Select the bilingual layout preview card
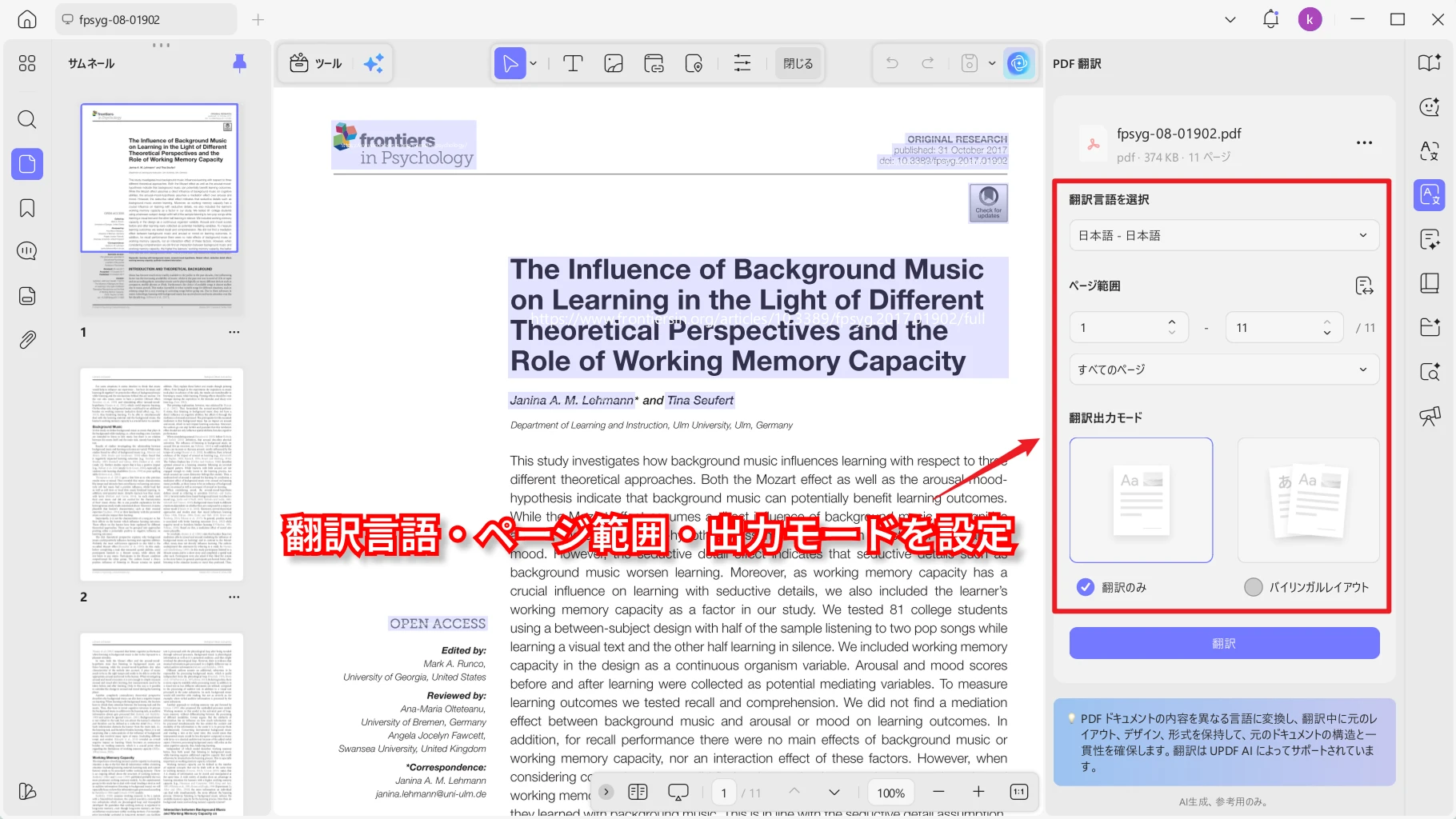 coord(1308,500)
